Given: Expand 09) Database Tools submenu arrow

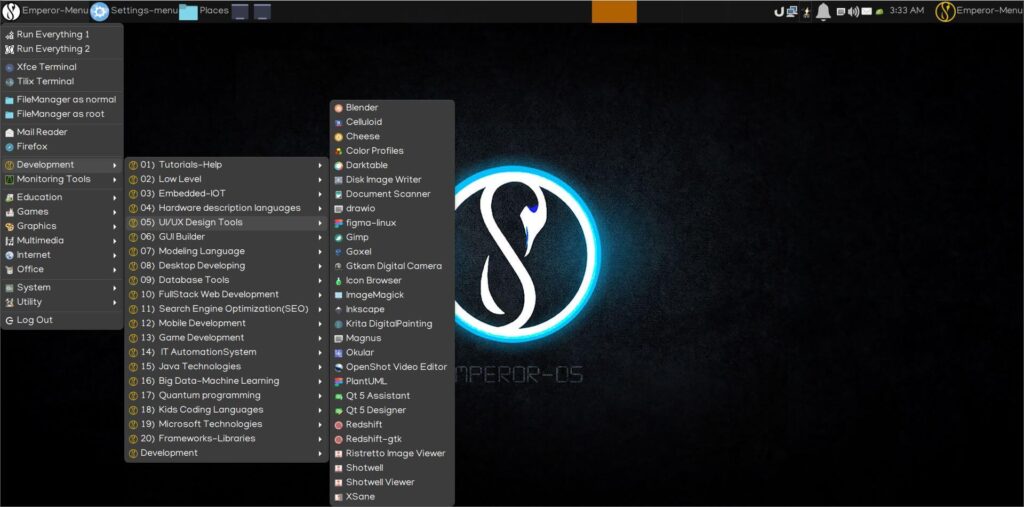Looking at the screenshot, I should [x=320, y=280].
